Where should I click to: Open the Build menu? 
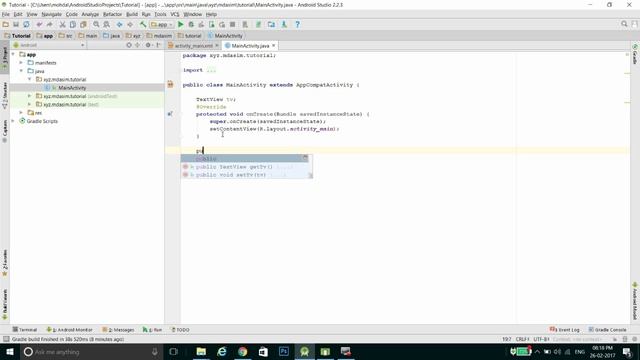pos(132,14)
